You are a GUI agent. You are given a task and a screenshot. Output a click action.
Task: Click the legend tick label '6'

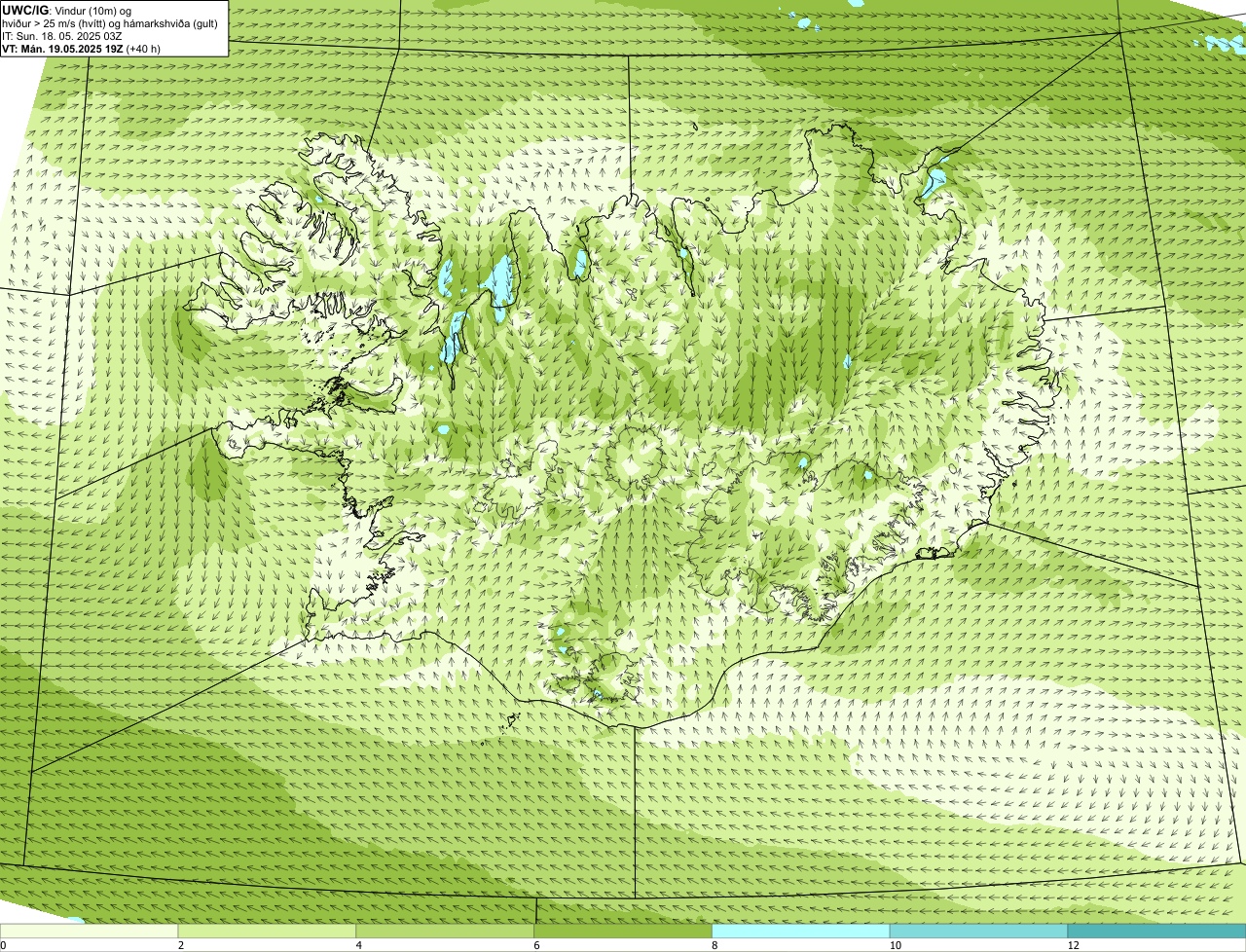535,945
